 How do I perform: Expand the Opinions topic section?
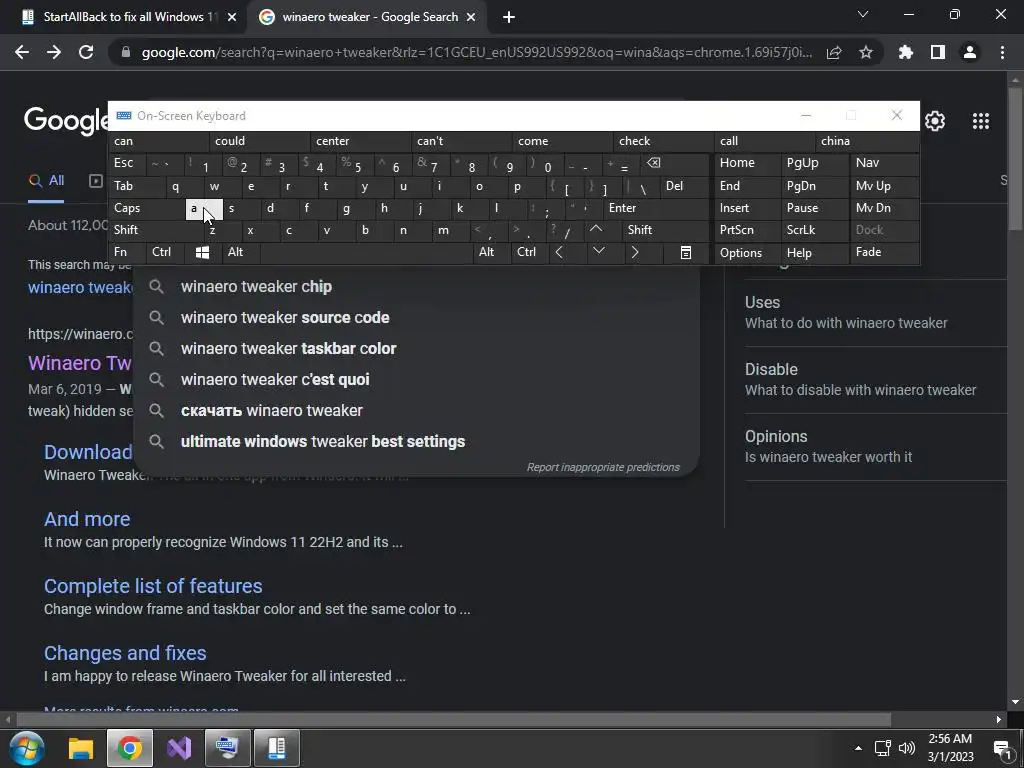(x=875, y=447)
